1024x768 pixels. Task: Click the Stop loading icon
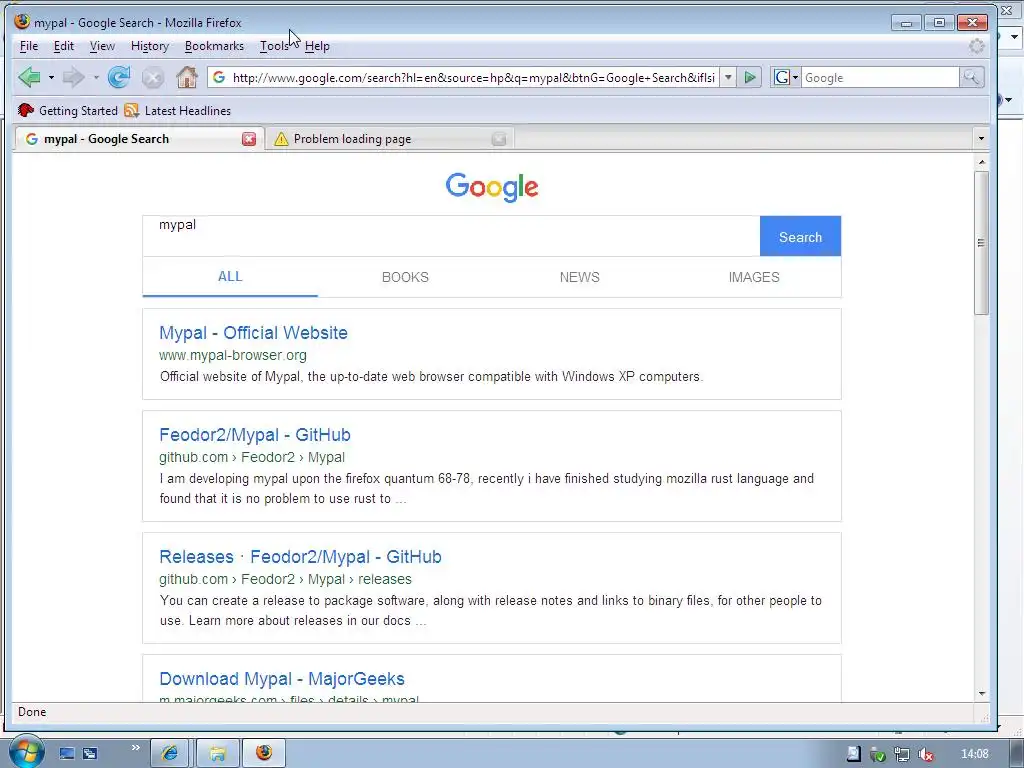pyautogui.click(x=153, y=78)
